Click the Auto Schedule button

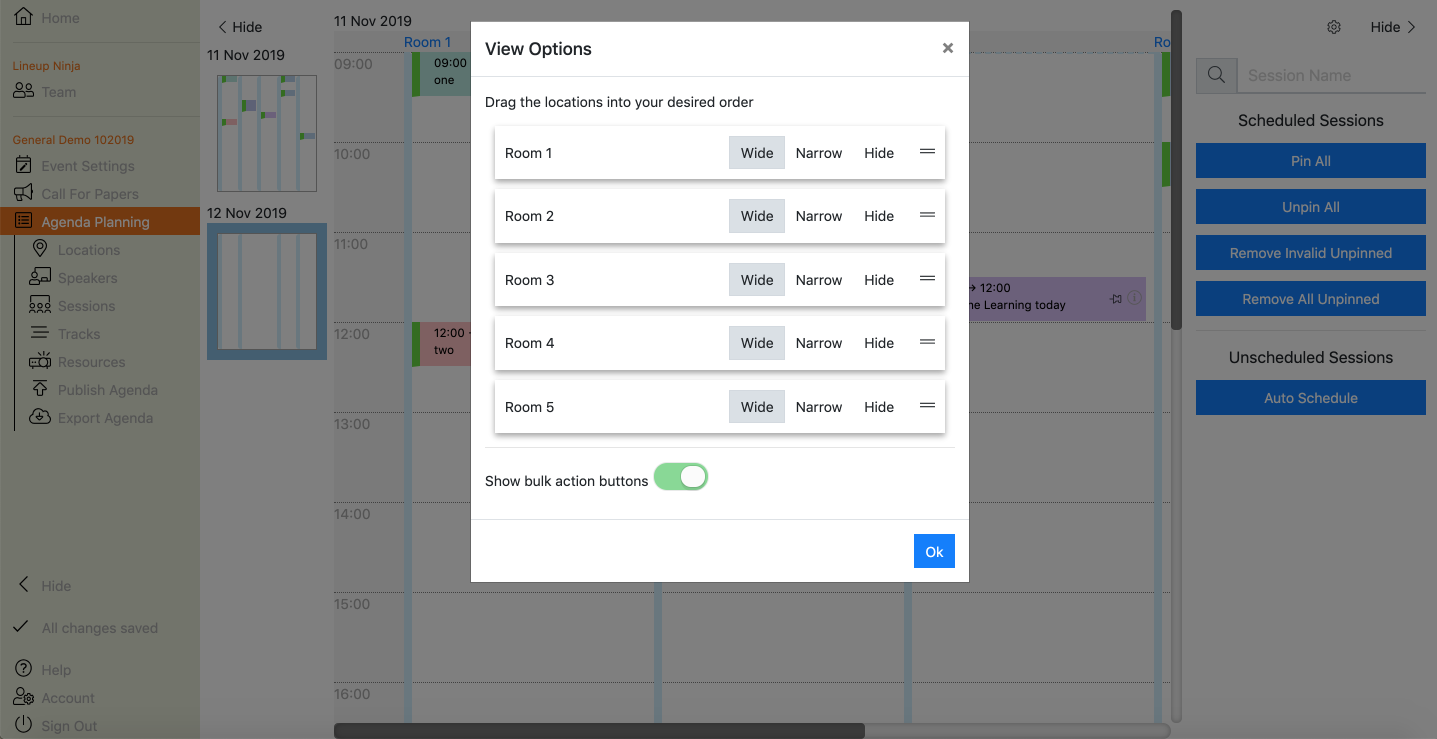(1310, 397)
